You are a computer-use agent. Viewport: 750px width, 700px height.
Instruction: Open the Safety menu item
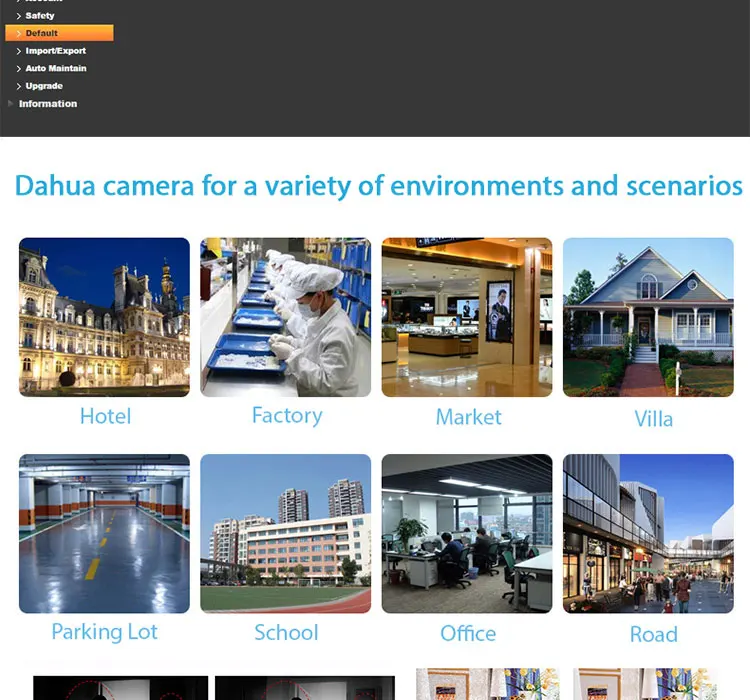(40, 16)
